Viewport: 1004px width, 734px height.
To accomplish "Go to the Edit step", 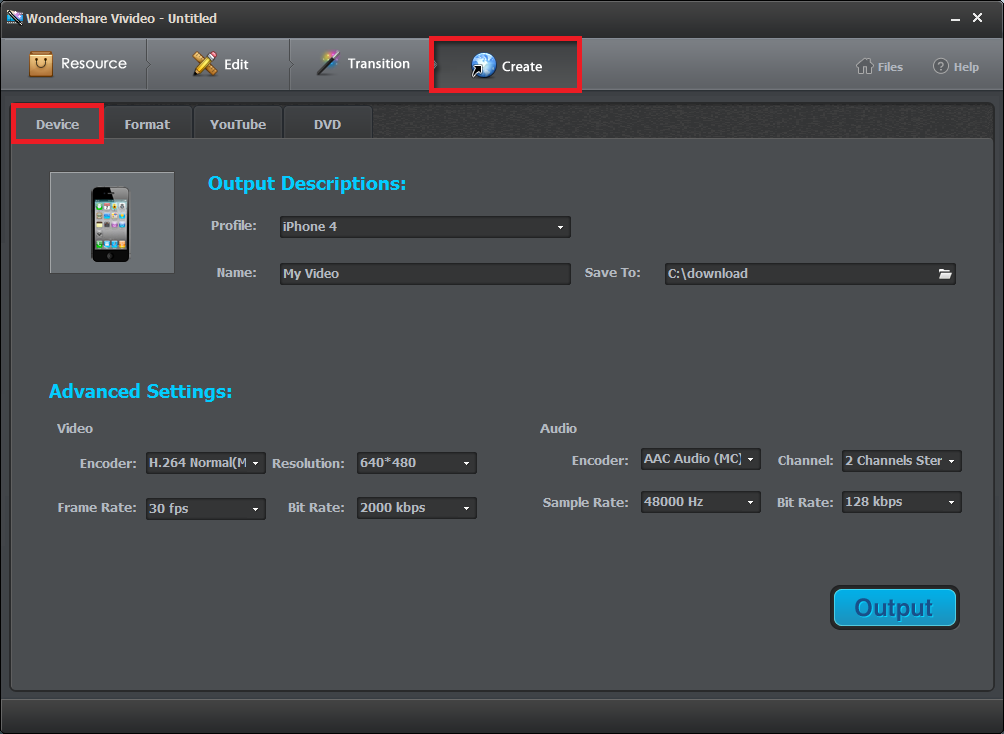I will tap(219, 64).
